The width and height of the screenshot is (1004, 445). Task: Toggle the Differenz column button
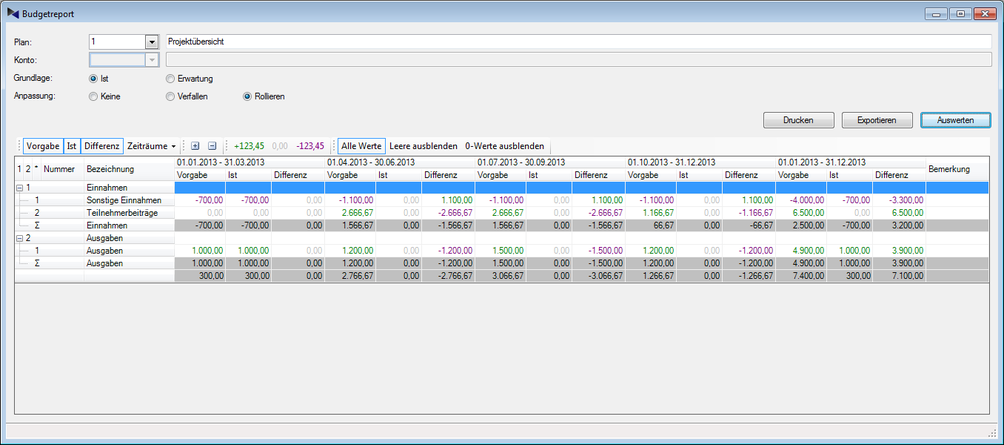[102, 146]
